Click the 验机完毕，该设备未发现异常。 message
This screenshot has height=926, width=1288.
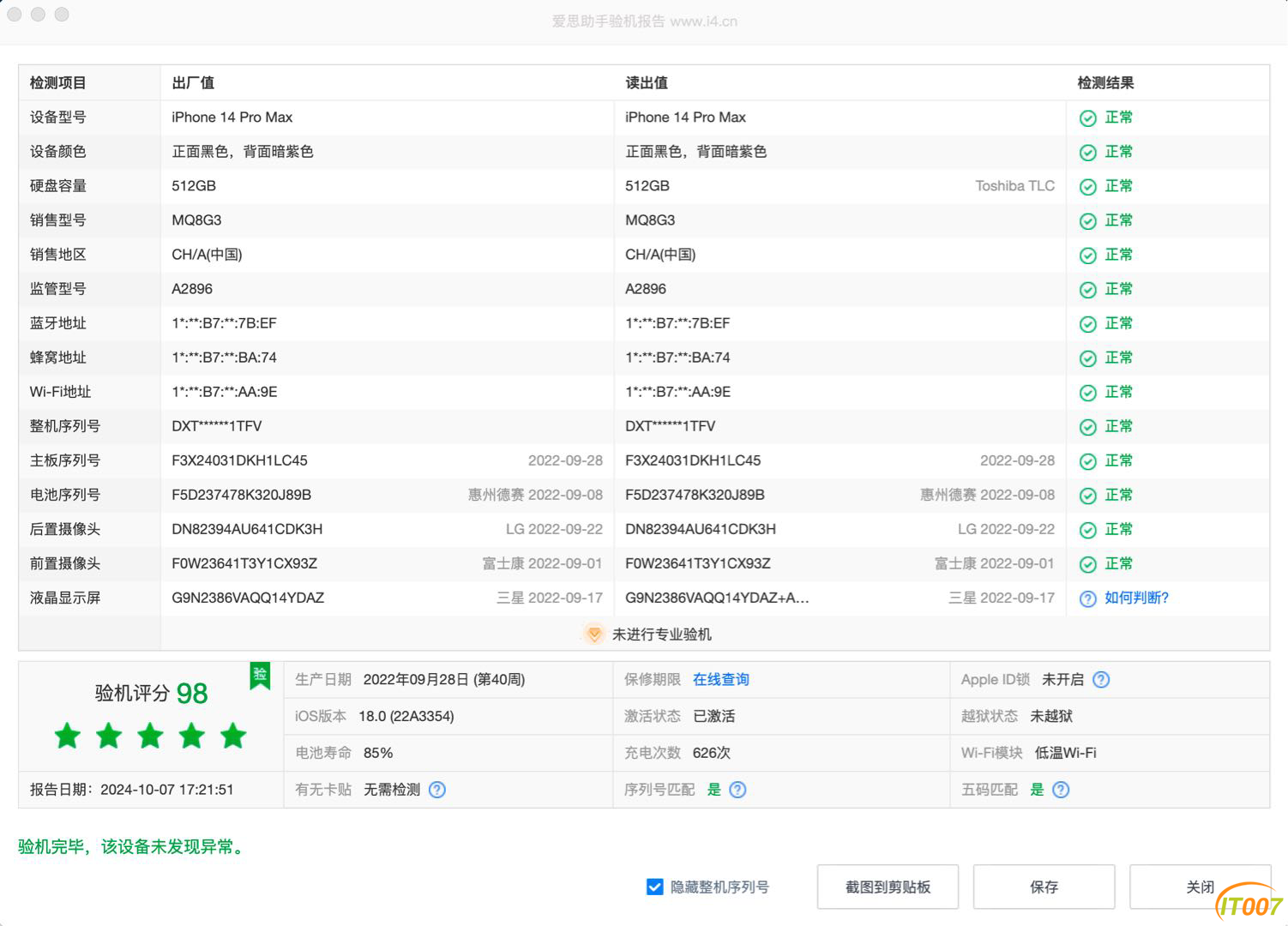click(132, 847)
